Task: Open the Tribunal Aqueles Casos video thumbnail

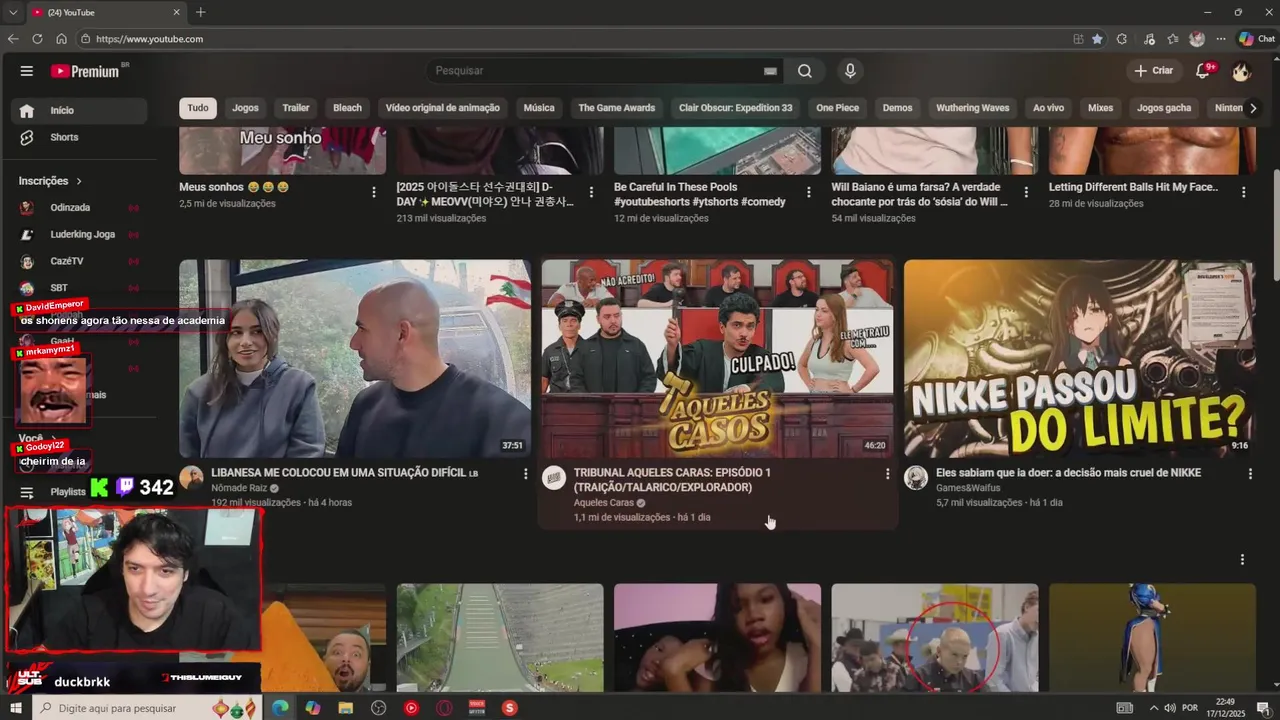Action: (717, 359)
